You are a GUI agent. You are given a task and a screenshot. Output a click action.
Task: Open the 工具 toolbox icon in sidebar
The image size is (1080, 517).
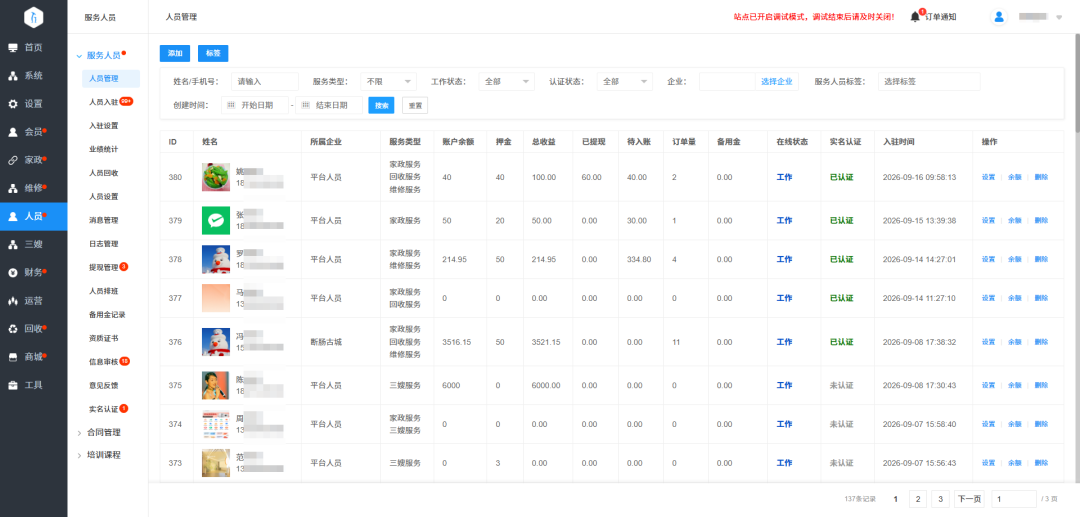12,385
